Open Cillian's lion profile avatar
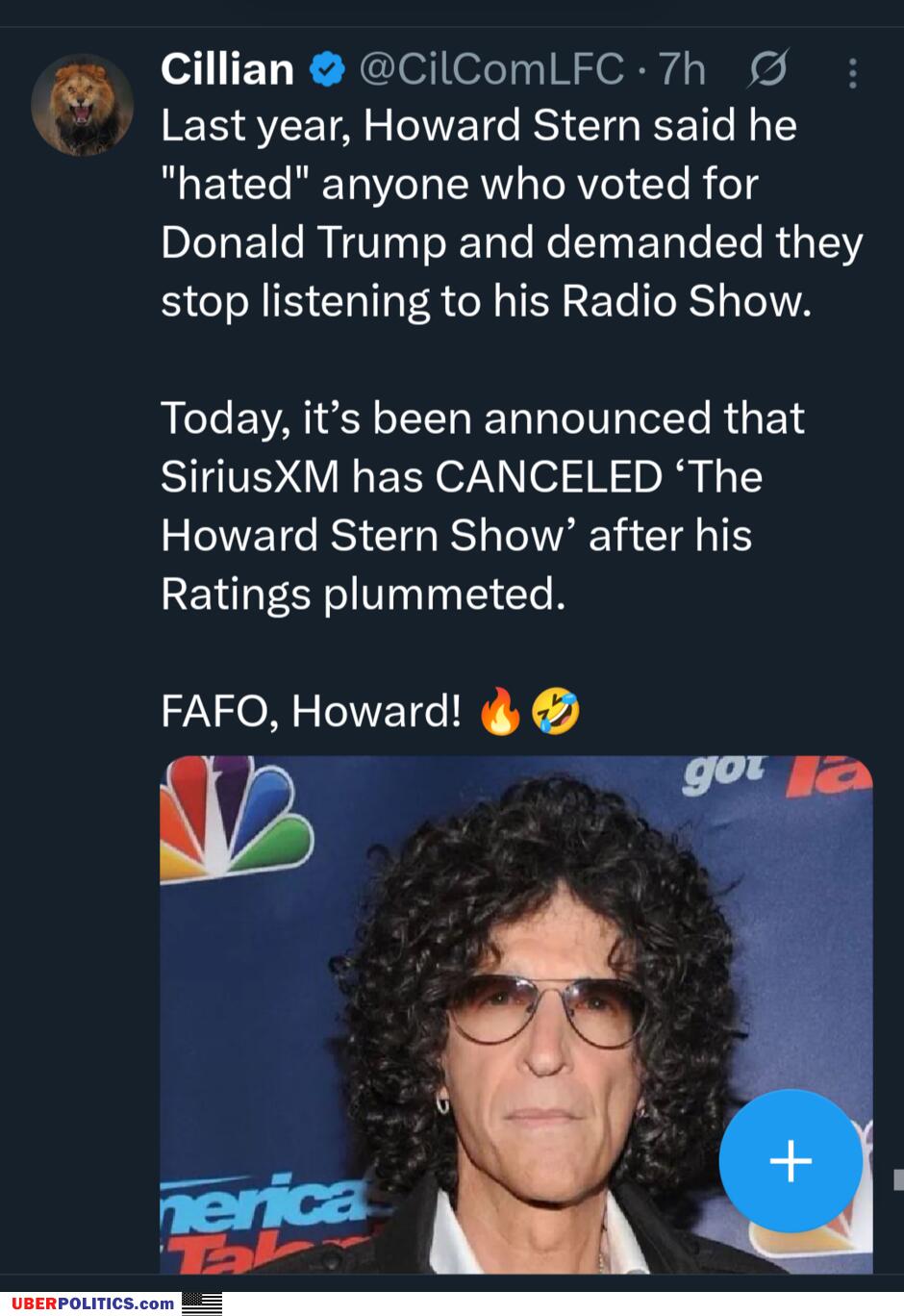The width and height of the screenshot is (904, 1316). pos(82,105)
